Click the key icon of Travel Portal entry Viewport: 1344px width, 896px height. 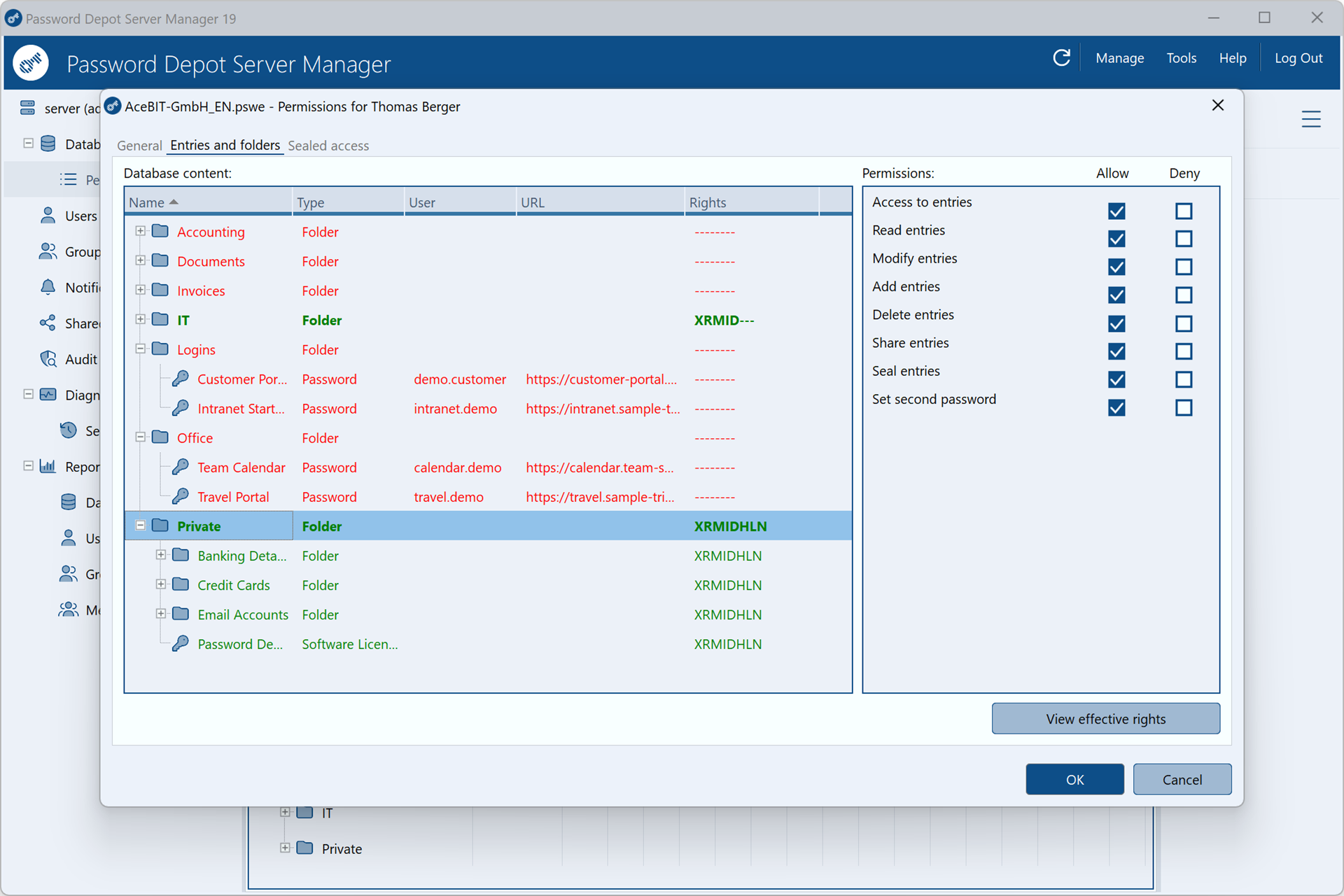[181, 496]
